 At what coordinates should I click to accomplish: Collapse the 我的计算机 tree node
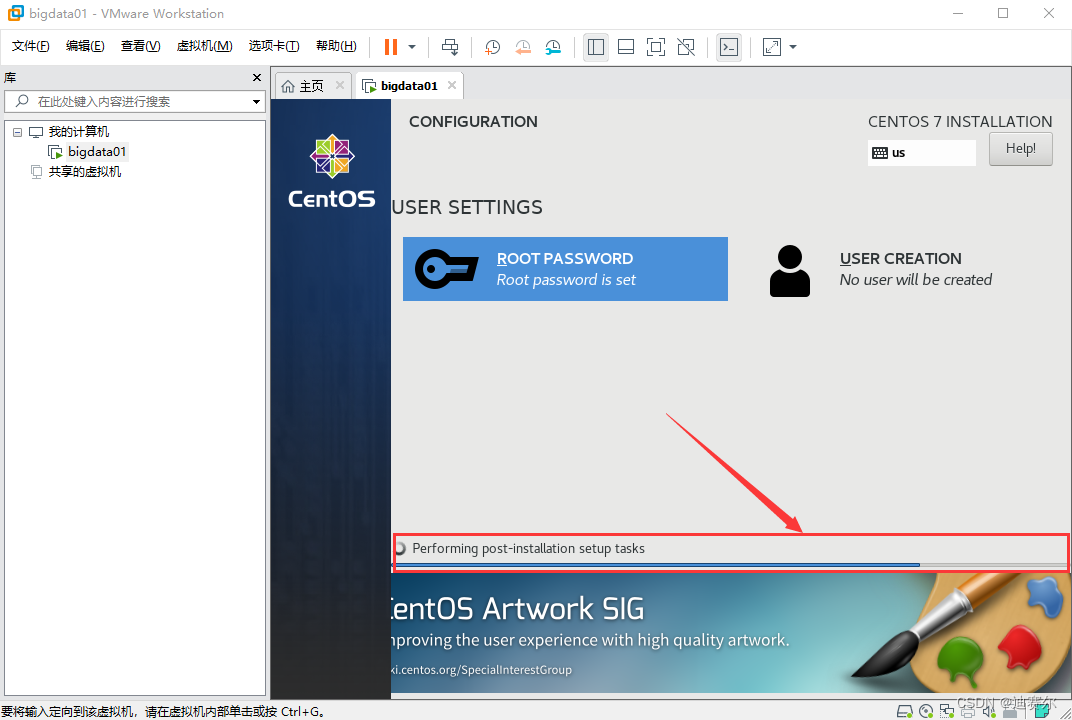[18, 132]
